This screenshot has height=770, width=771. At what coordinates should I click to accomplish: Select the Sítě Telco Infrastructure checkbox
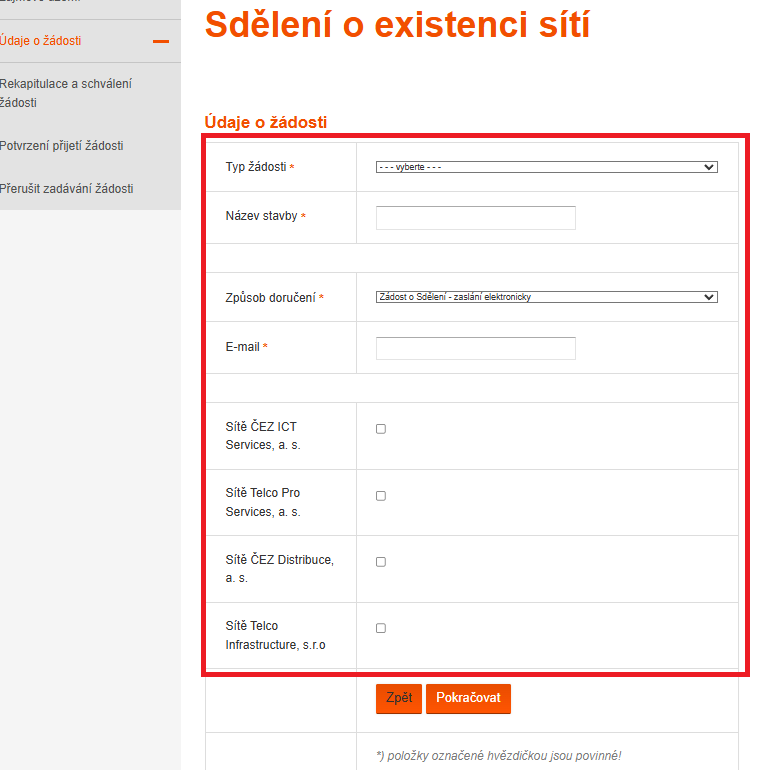(381, 628)
